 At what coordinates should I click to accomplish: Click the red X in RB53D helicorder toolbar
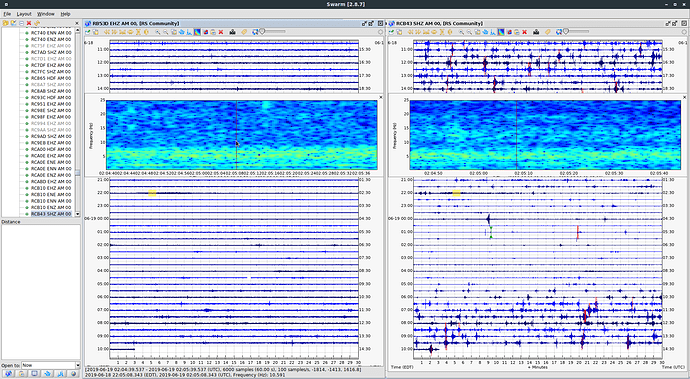221,32
